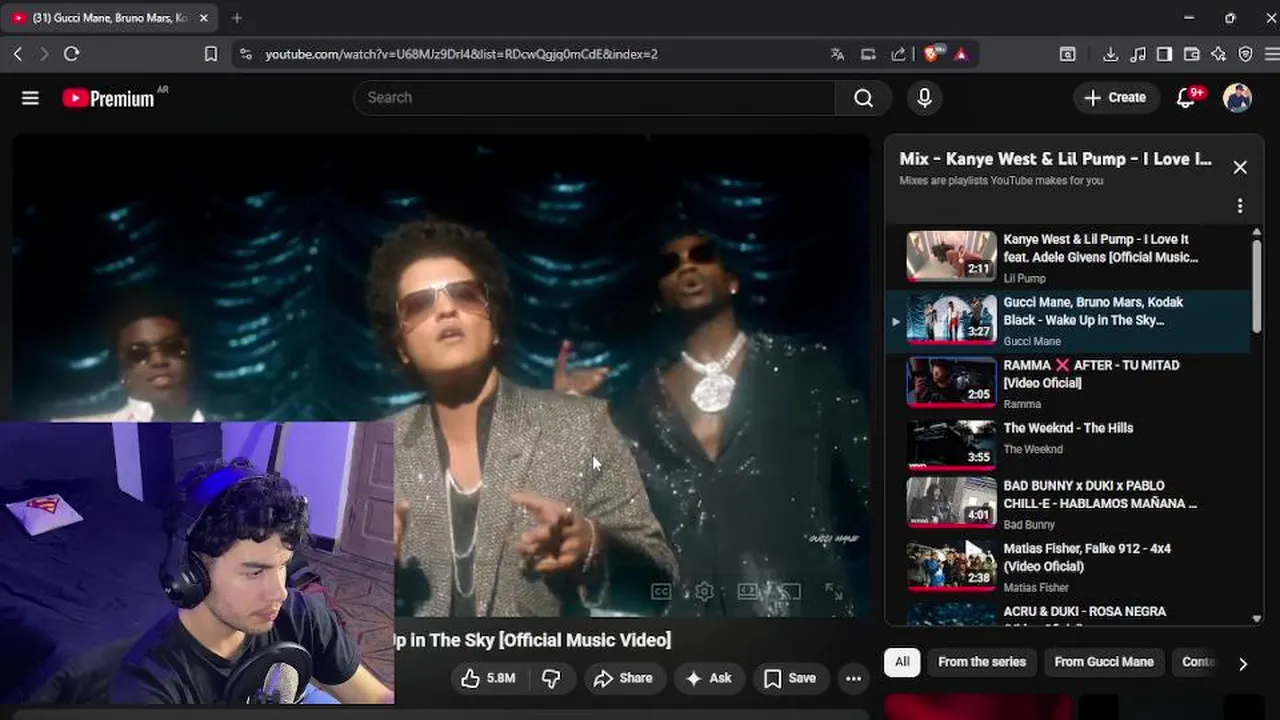Open the Mix panel three-dot menu

click(1240, 206)
